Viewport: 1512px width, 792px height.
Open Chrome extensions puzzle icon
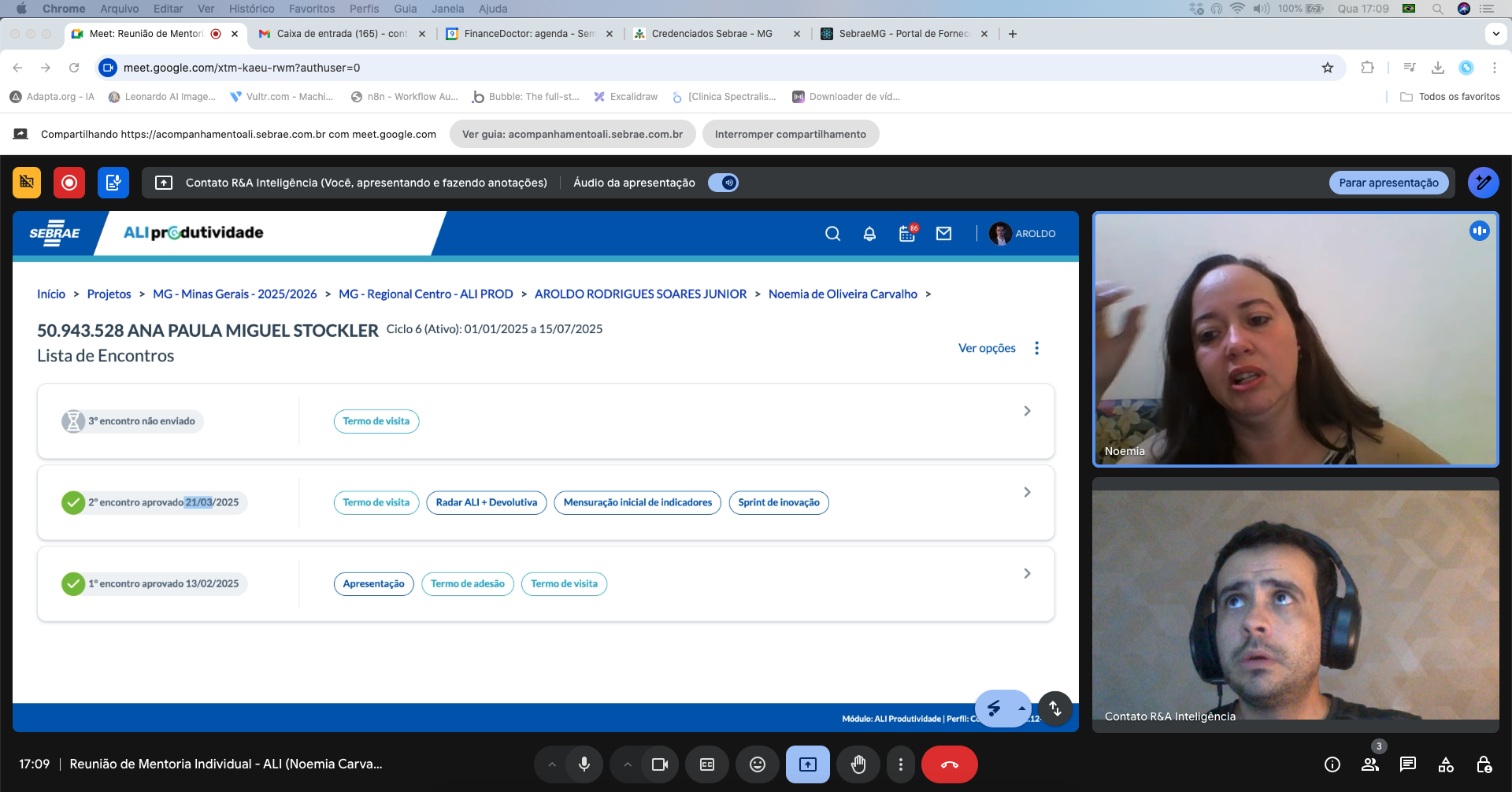coord(1367,68)
